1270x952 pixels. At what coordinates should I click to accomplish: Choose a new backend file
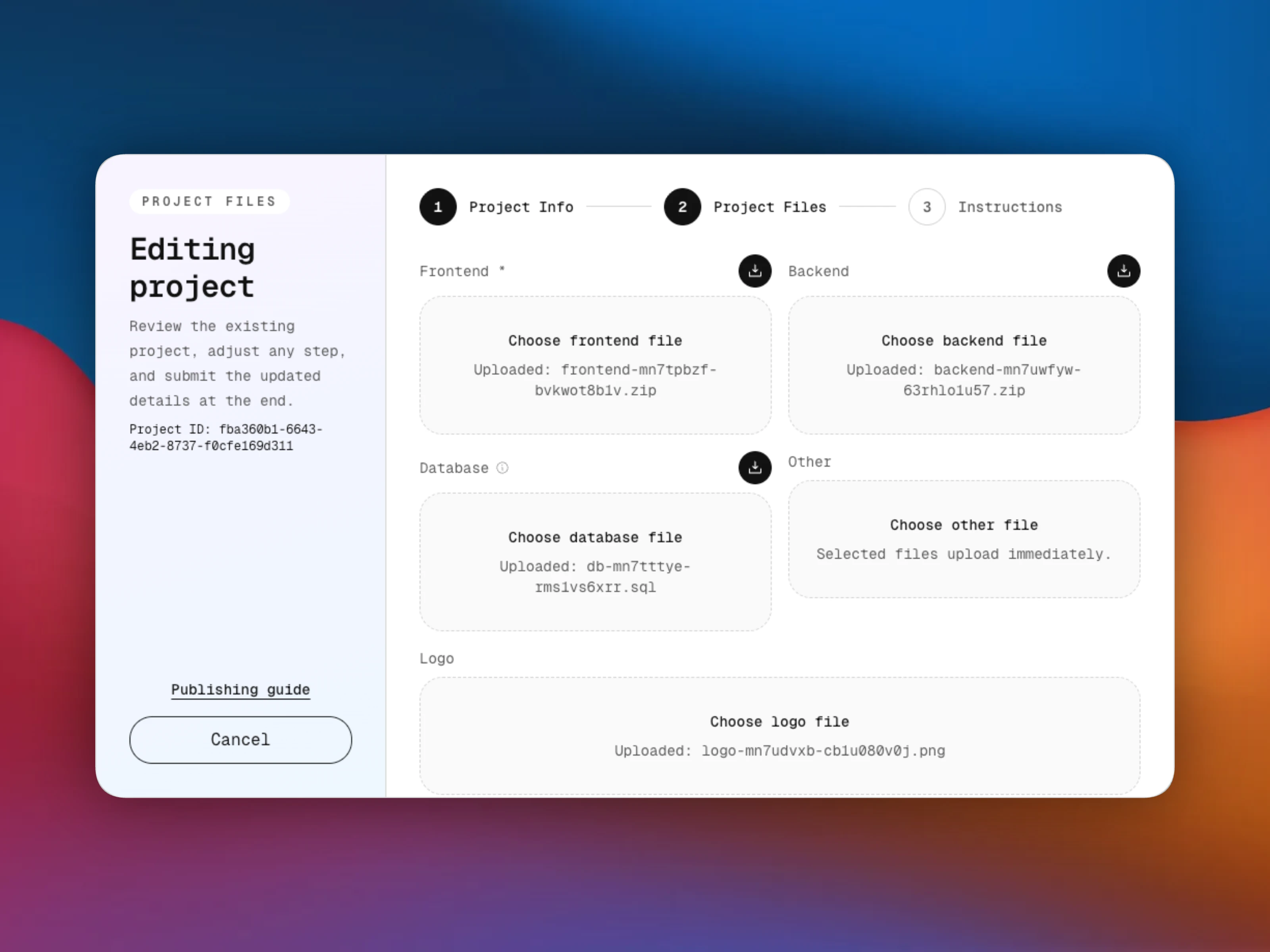[x=963, y=341]
